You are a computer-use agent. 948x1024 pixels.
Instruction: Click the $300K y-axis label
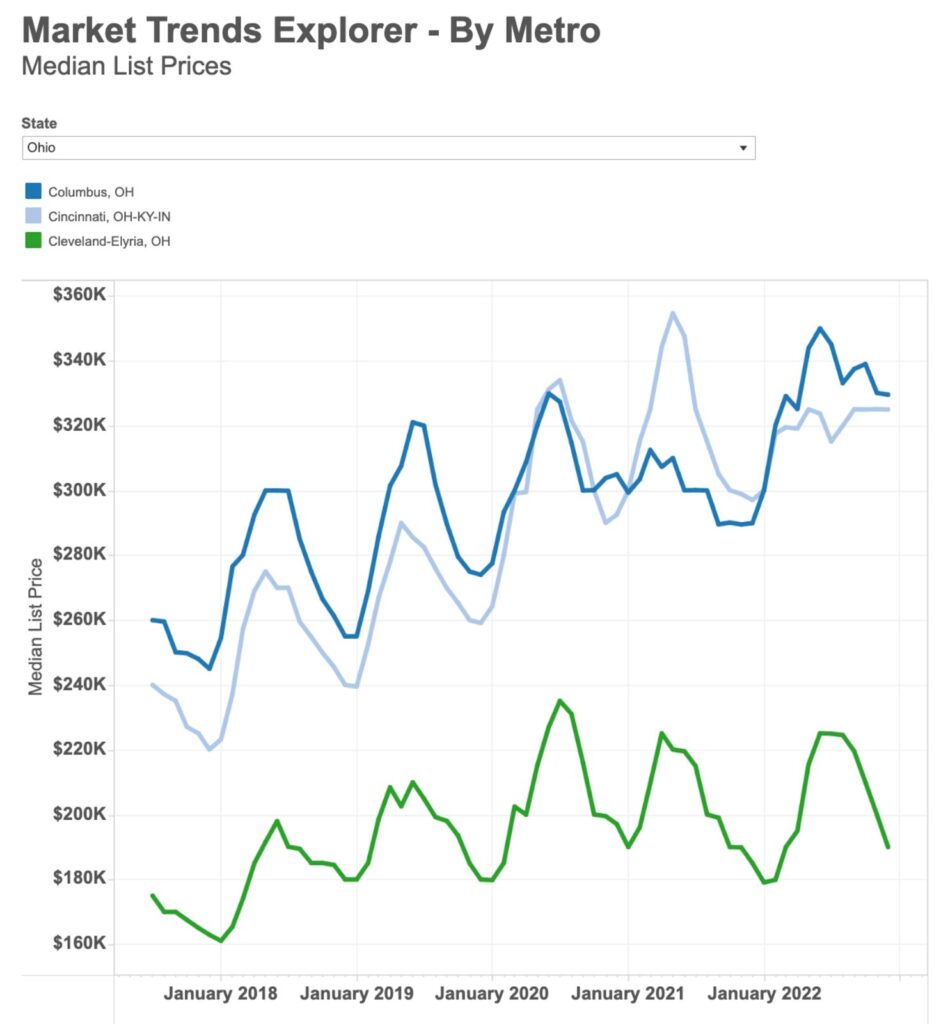click(x=79, y=490)
